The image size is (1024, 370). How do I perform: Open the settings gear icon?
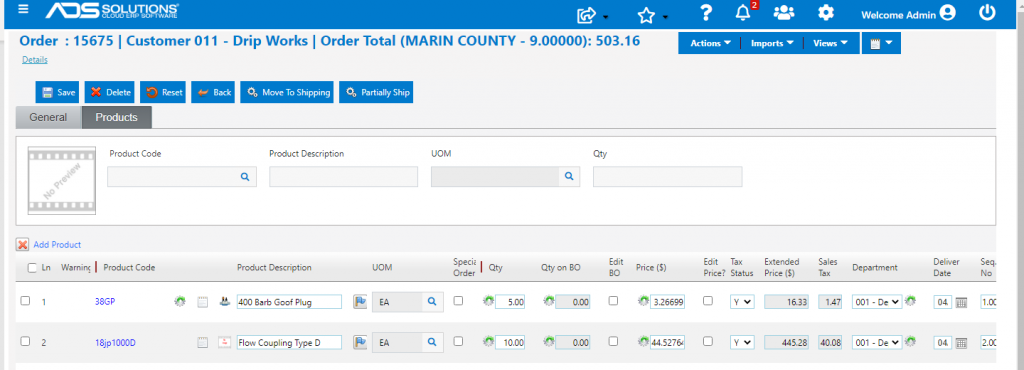point(826,13)
